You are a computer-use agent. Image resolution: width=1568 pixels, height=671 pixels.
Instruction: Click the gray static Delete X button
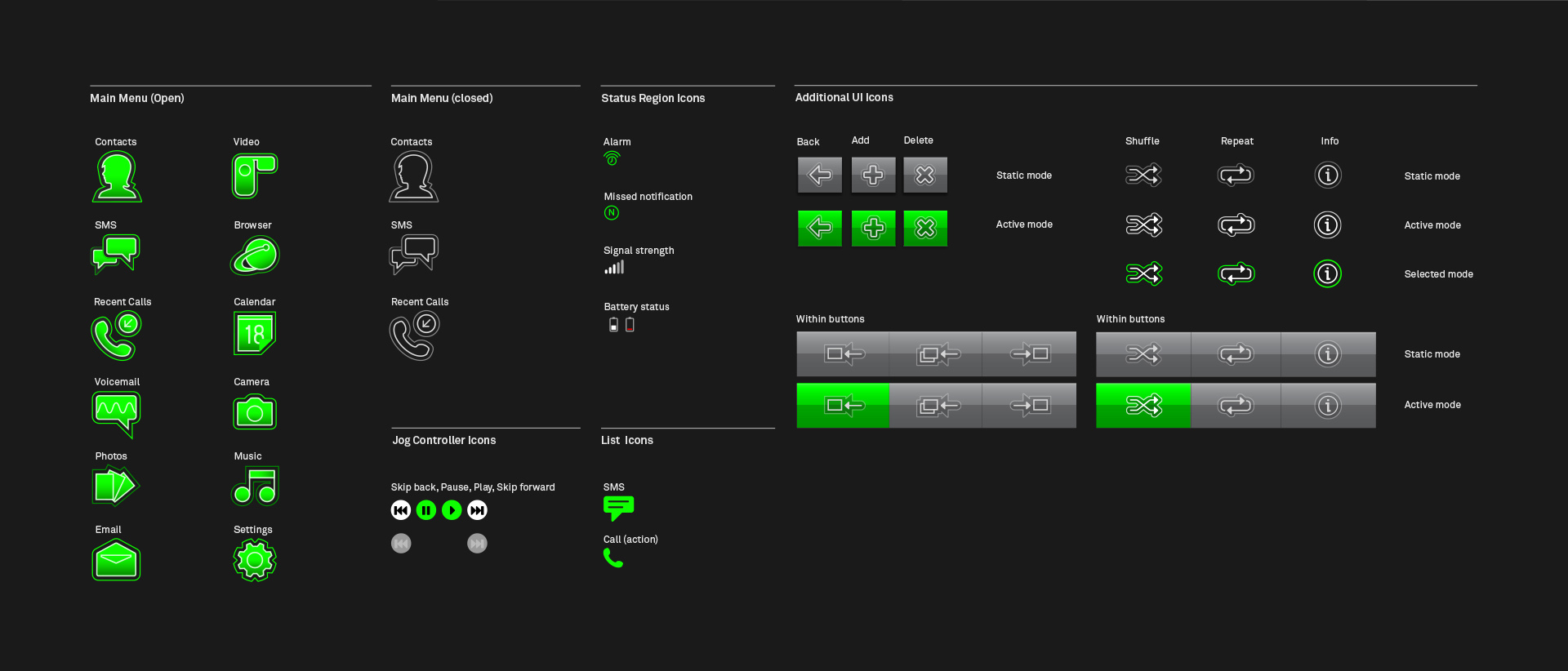click(x=925, y=176)
